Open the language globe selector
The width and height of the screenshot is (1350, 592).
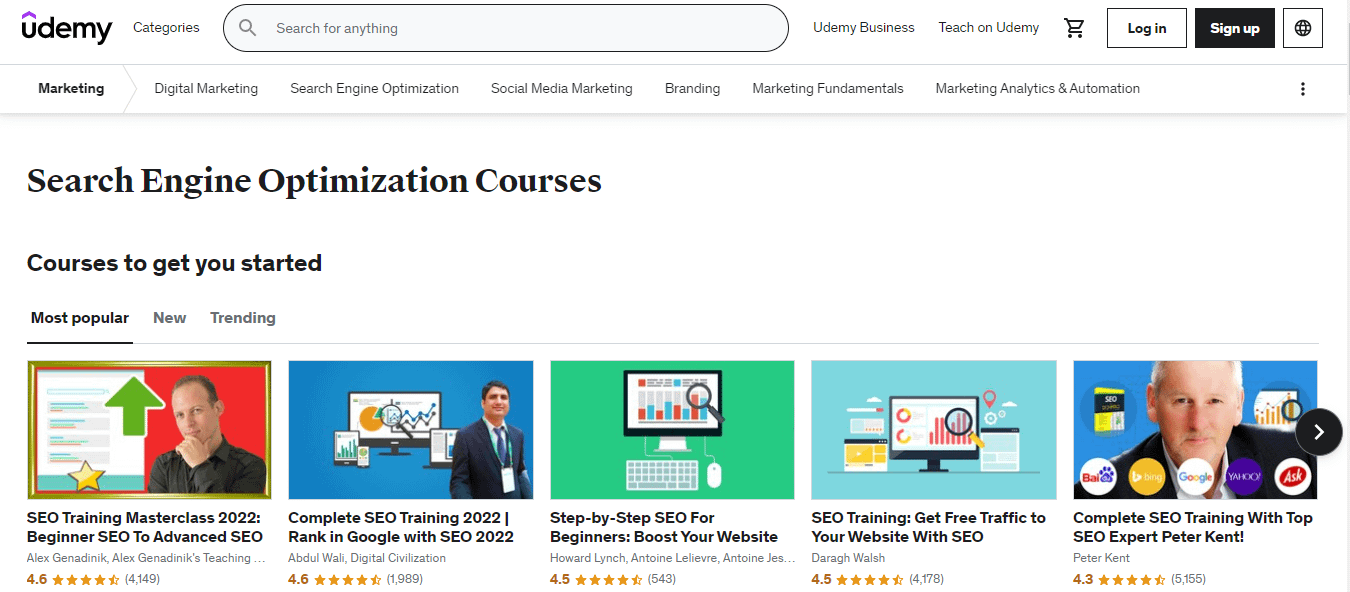[1303, 28]
